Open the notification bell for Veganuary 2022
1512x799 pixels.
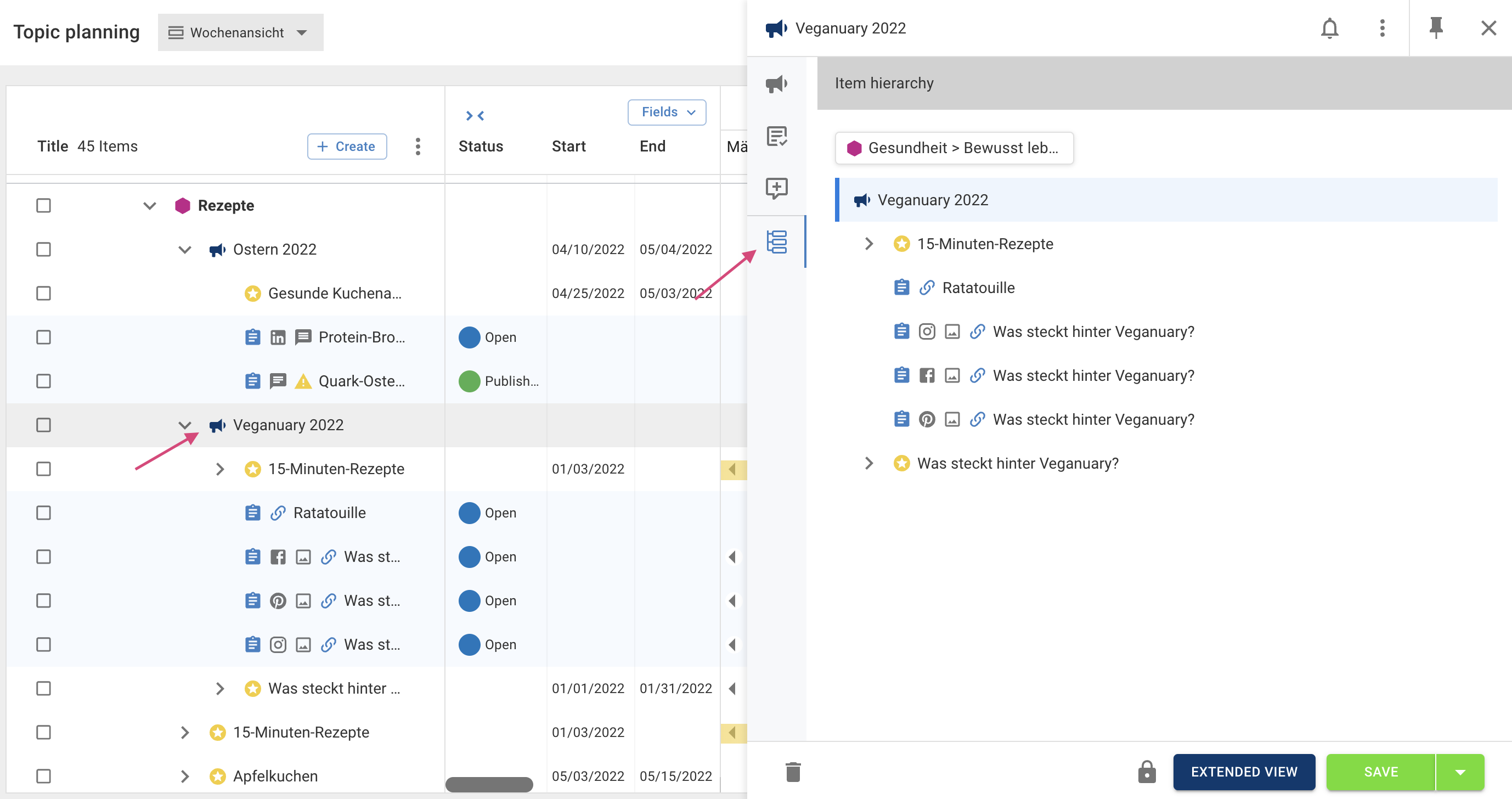pos(1329,28)
